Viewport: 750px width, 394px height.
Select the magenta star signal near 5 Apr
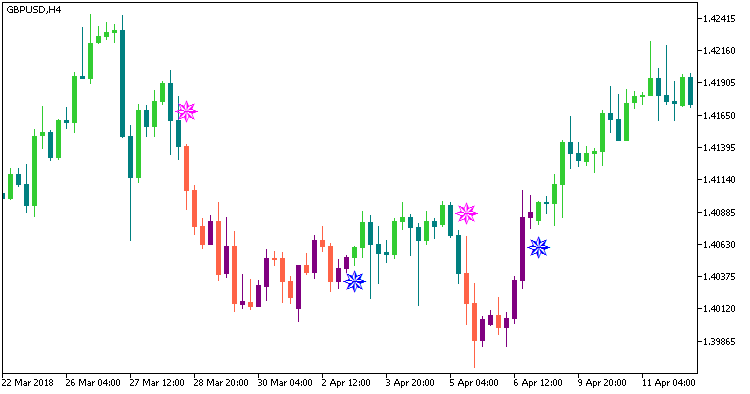(466, 213)
